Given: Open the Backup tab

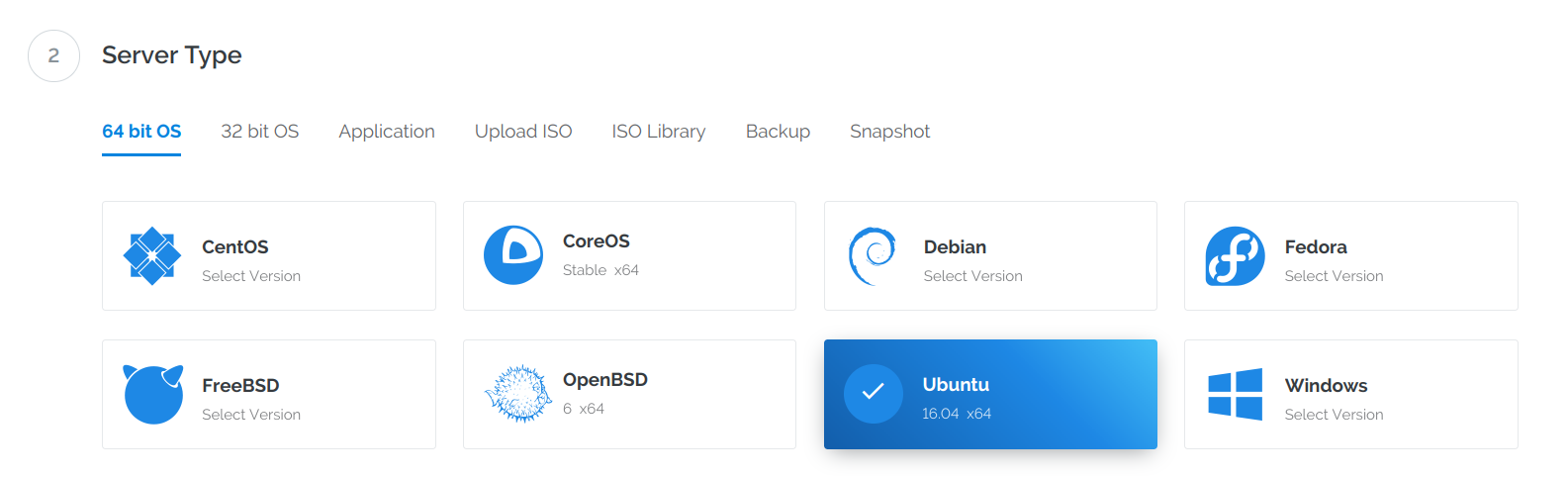Looking at the screenshot, I should (x=778, y=132).
